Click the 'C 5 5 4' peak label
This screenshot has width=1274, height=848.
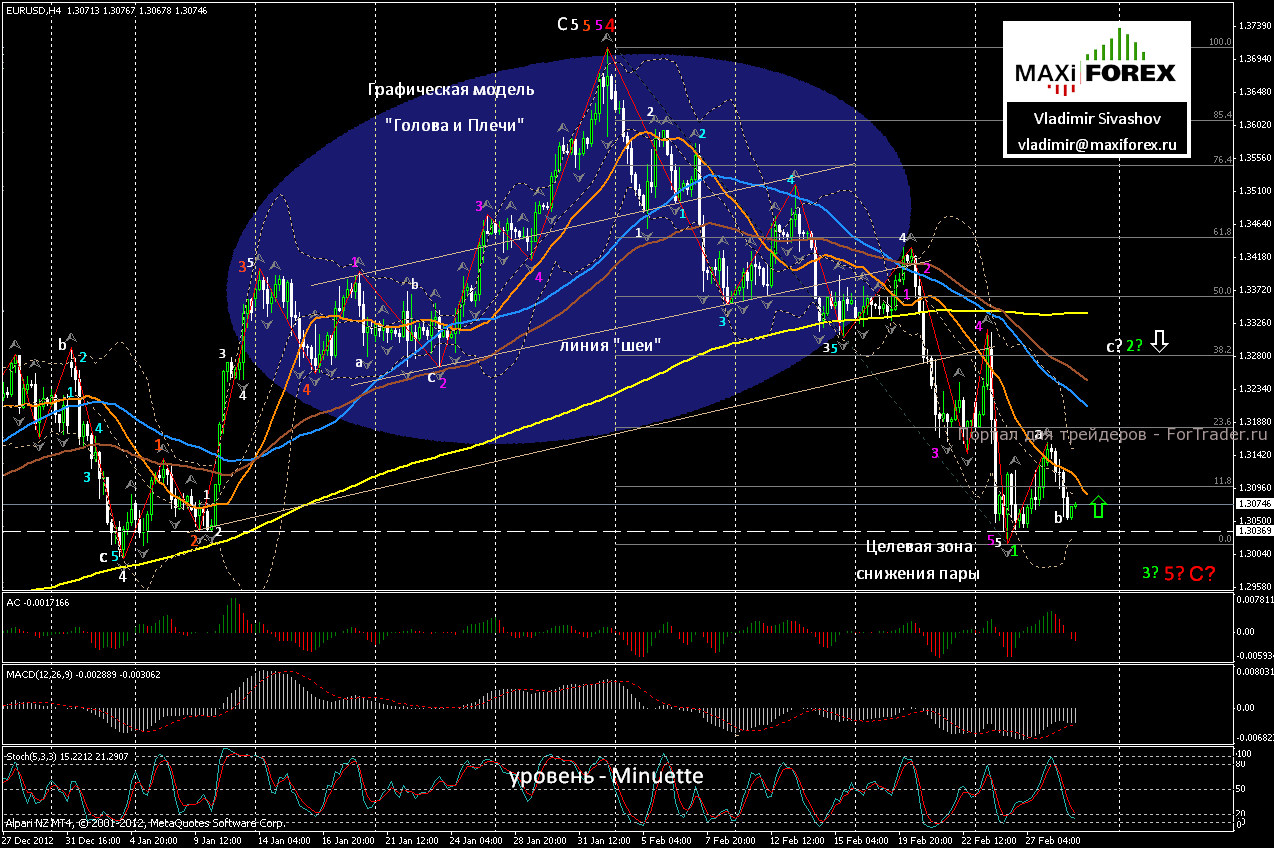[x=587, y=24]
